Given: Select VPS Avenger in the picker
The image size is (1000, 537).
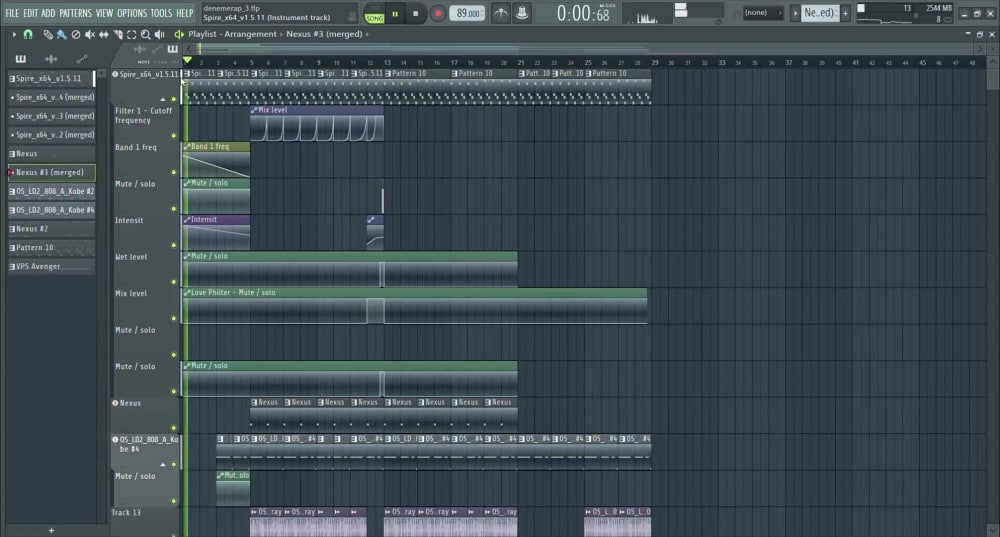Looking at the screenshot, I should [51, 266].
